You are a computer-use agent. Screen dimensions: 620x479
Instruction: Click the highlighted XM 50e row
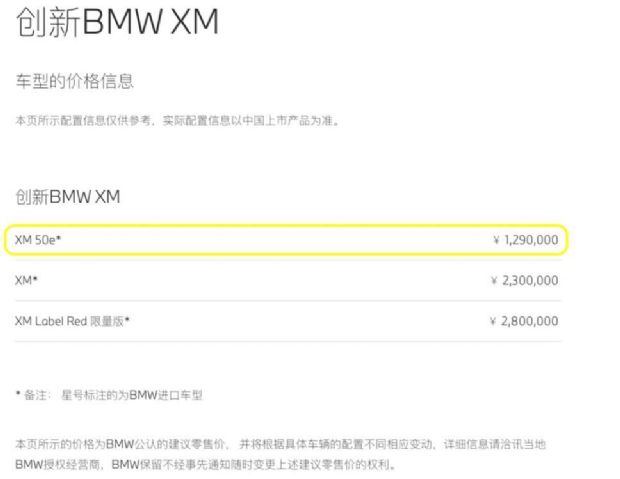[286, 240]
